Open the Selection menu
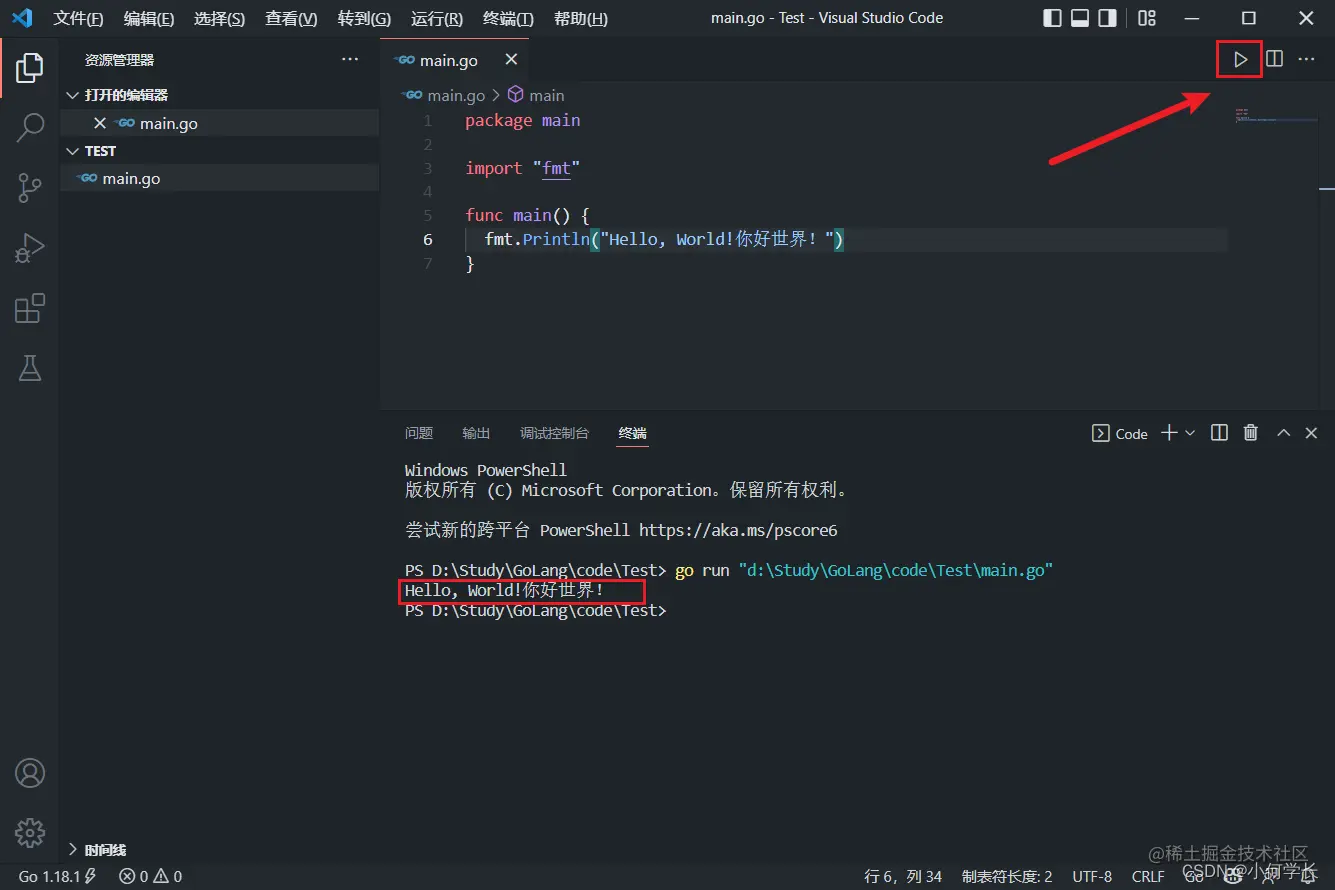 pos(219,18)
